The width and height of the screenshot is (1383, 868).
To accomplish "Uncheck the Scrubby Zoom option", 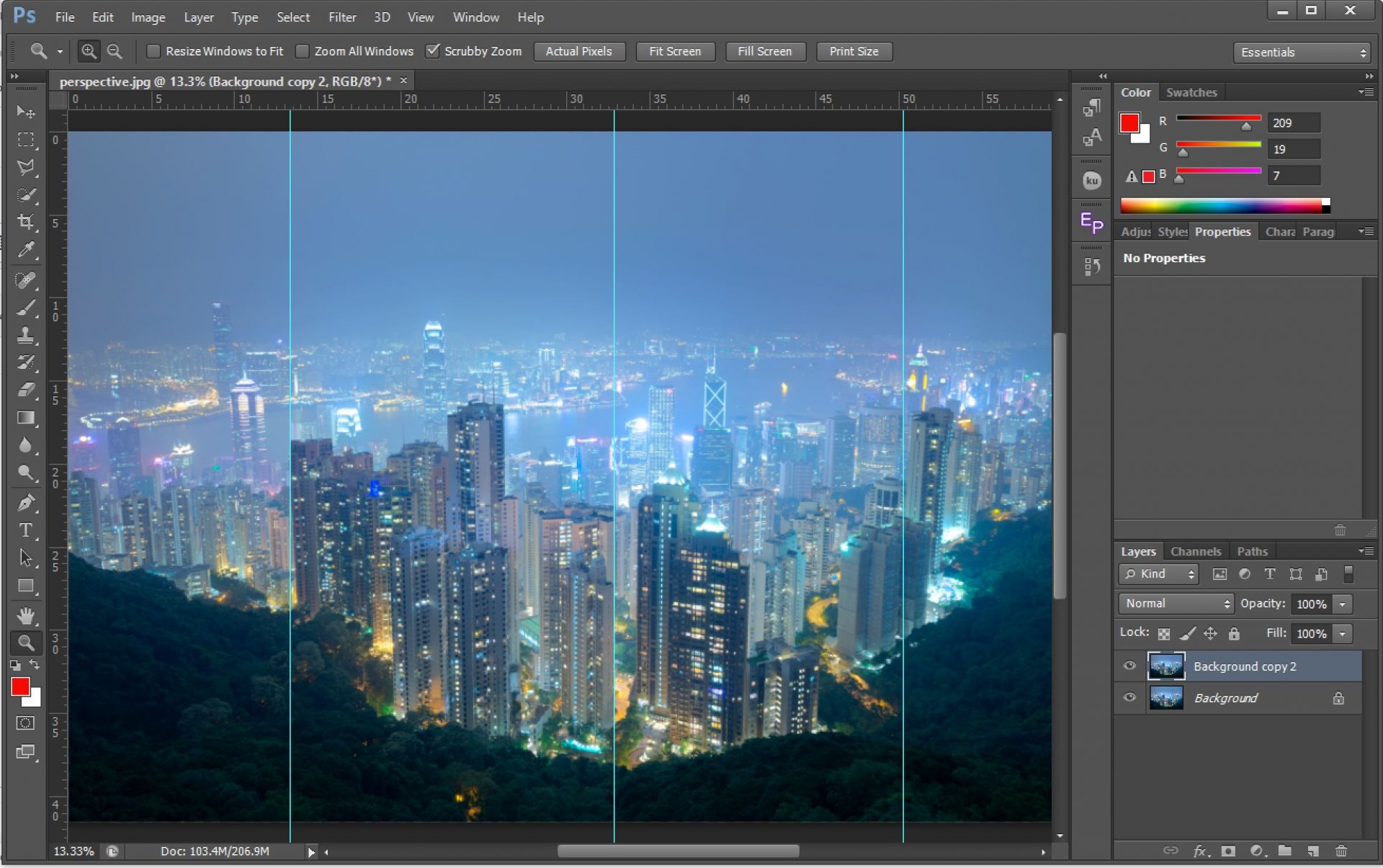I will click(433, 51).
